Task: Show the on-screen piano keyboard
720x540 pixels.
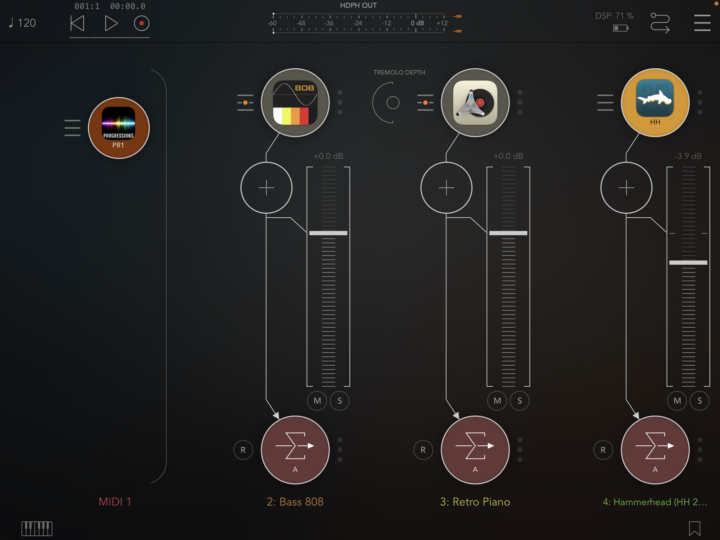Action: coord(36,528)
